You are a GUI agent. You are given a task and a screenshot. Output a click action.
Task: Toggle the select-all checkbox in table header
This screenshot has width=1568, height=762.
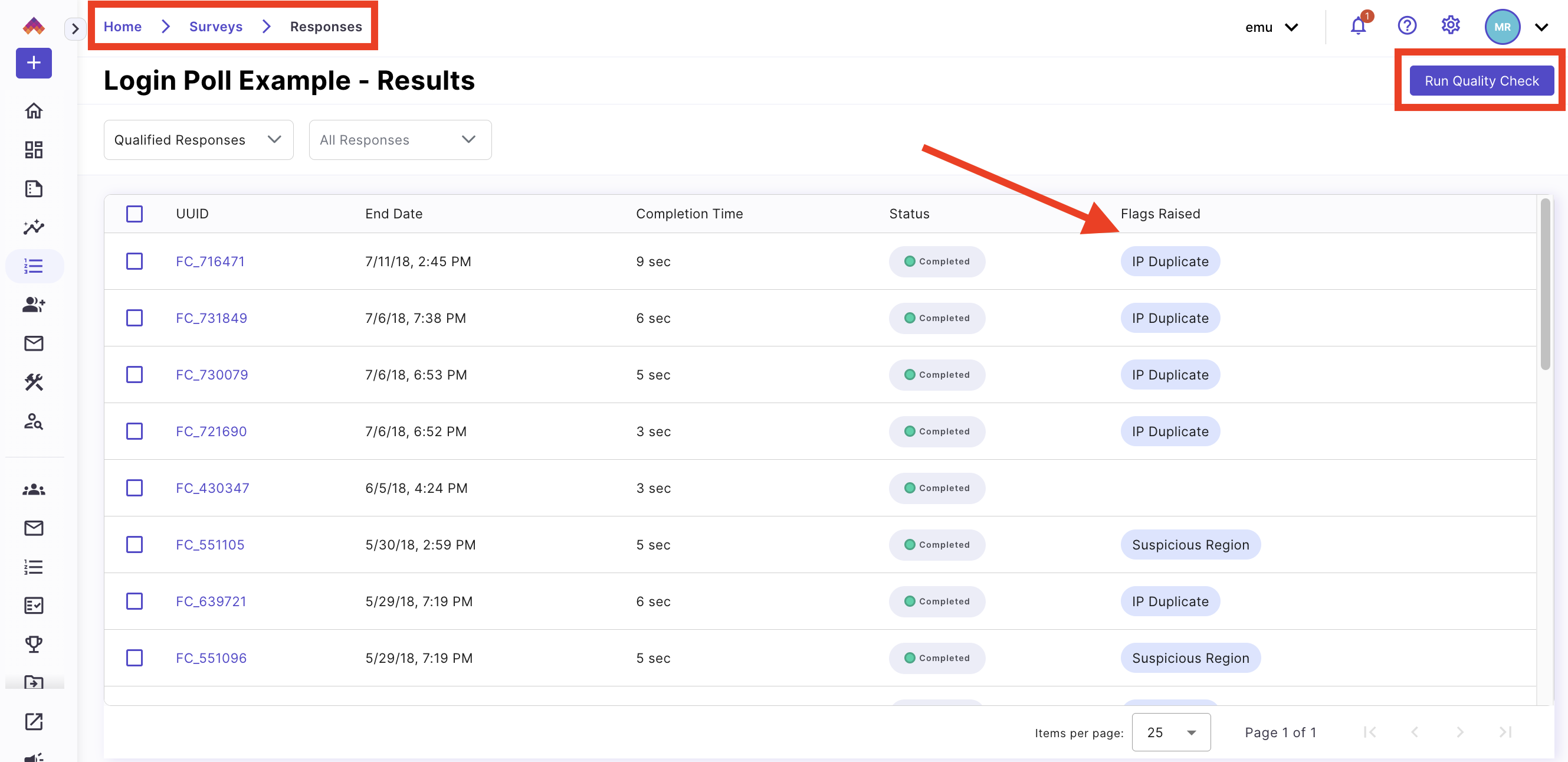[x=135, y=214]
